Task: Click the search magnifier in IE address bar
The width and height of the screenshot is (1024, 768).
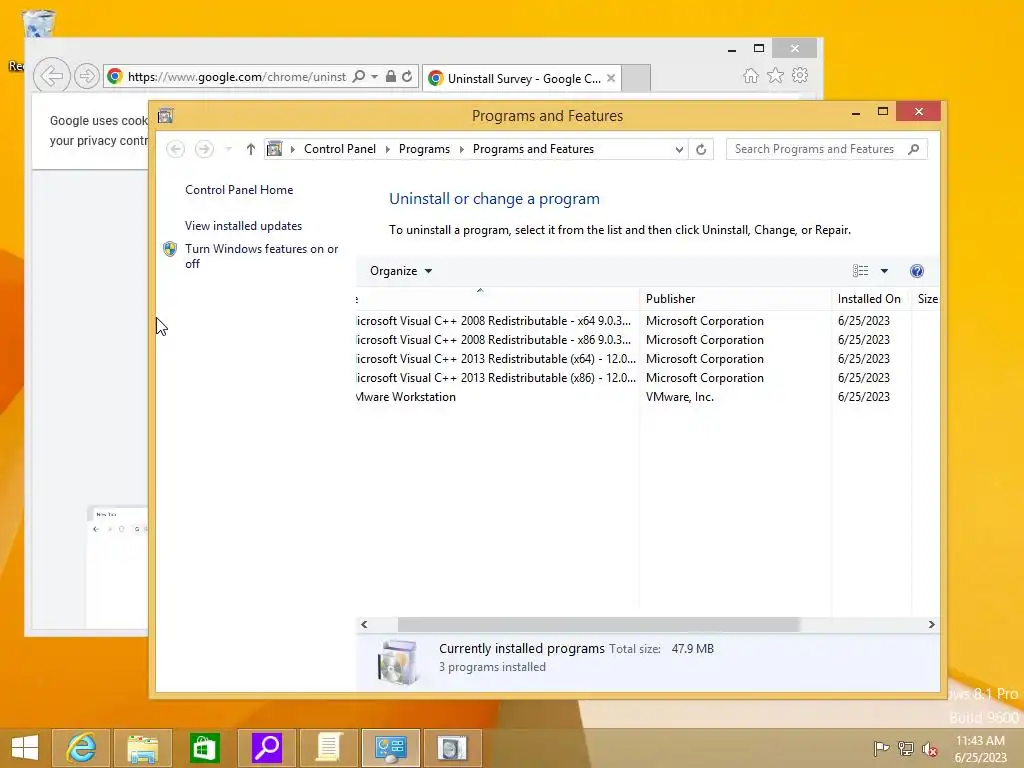Action: coord(359,76)
